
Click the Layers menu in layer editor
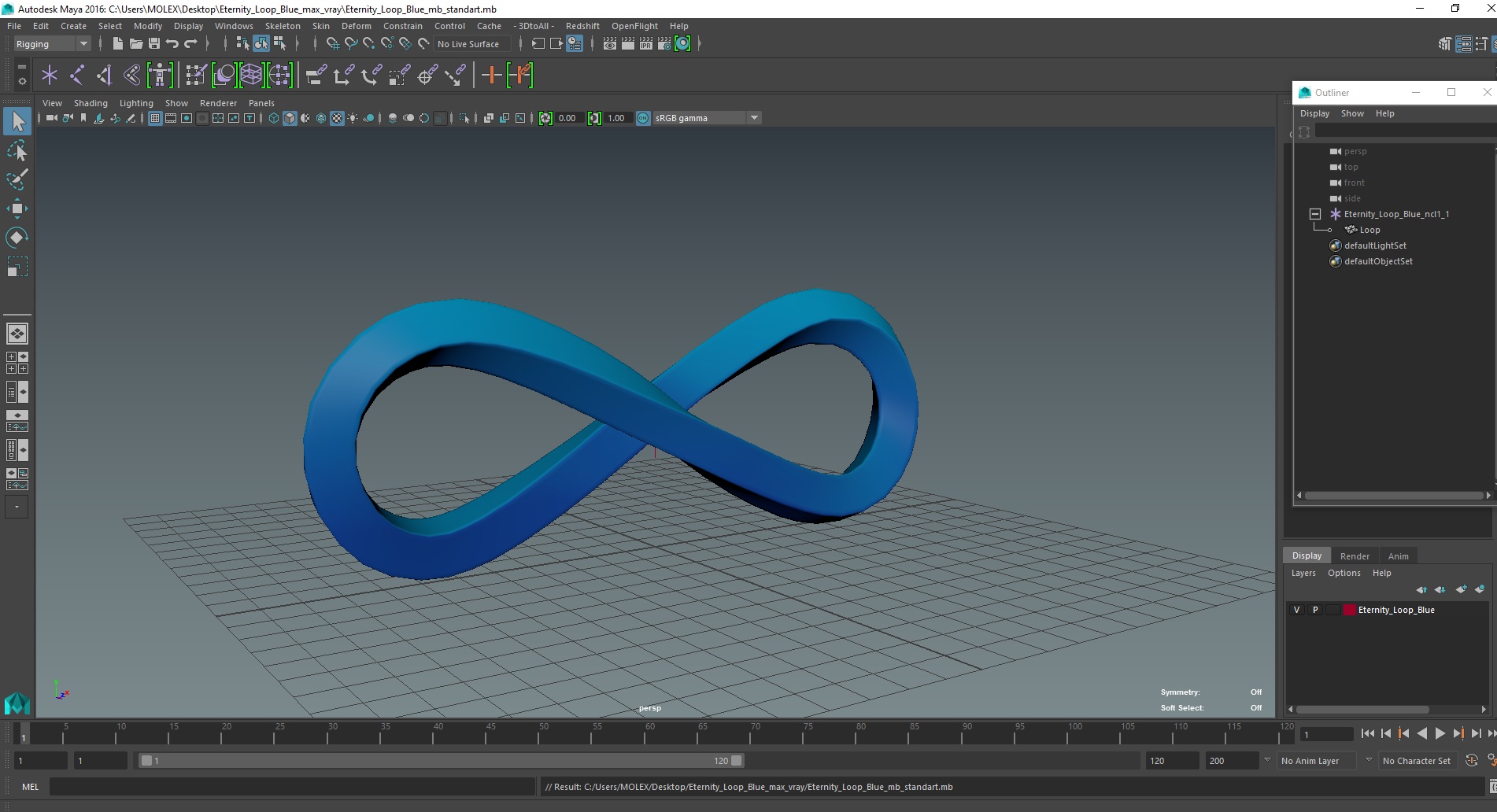(x=1303, y=573)
